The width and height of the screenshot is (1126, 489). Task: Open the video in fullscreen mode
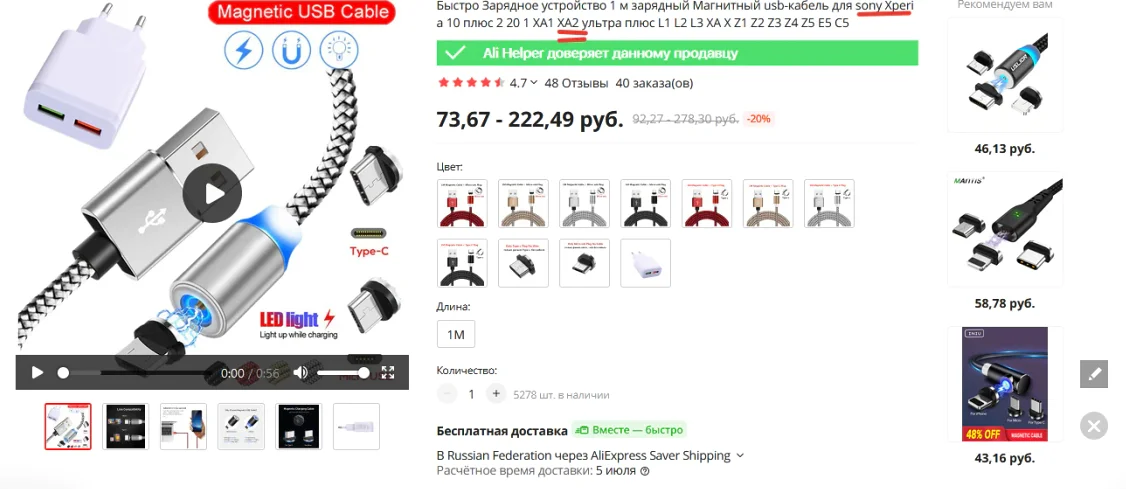pyautogui.click(x=388, y=373)
